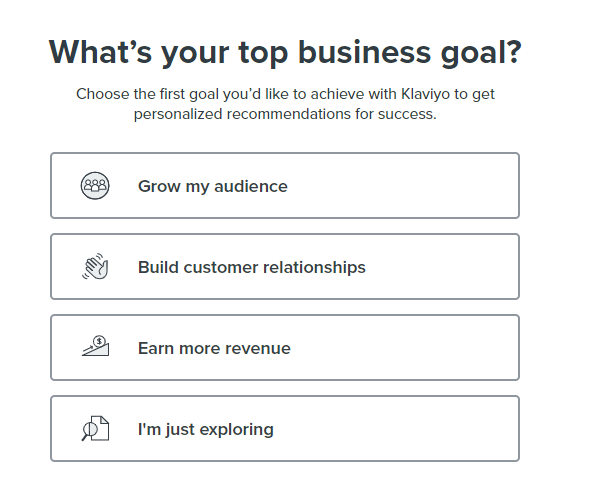Click the dollar coin atop revenue ramp
This screenshot has height=491, width=600.
click(x=99, y=341)
